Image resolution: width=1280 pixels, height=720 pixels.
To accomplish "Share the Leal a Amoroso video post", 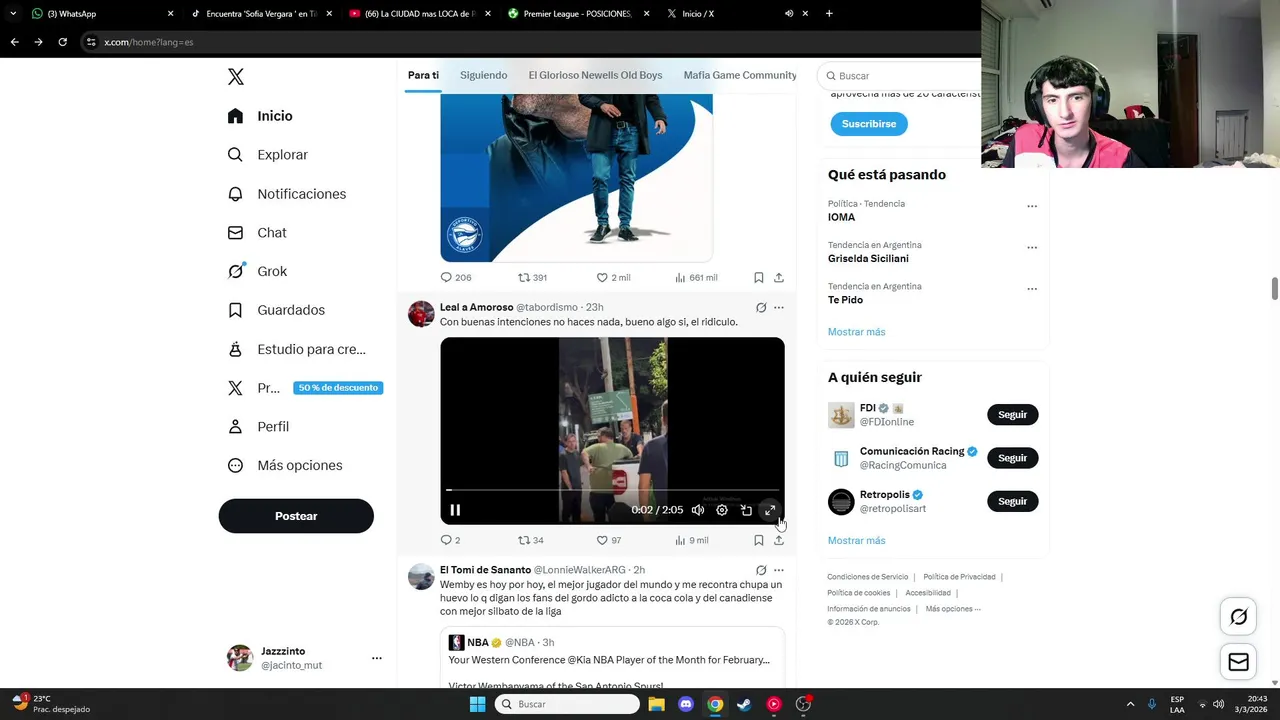I will [x=779, y=540].
